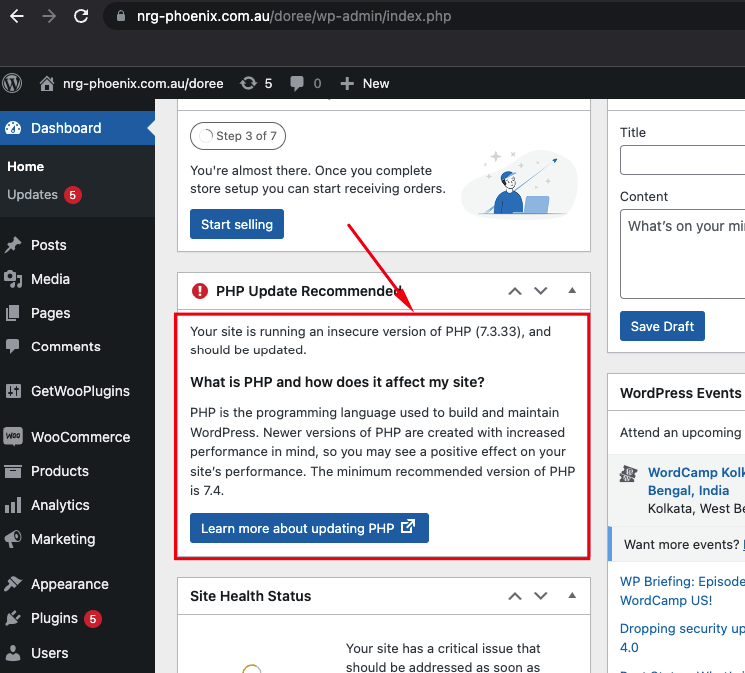
Task: Click the home icon in admin bar
Action: coord(47,84)
